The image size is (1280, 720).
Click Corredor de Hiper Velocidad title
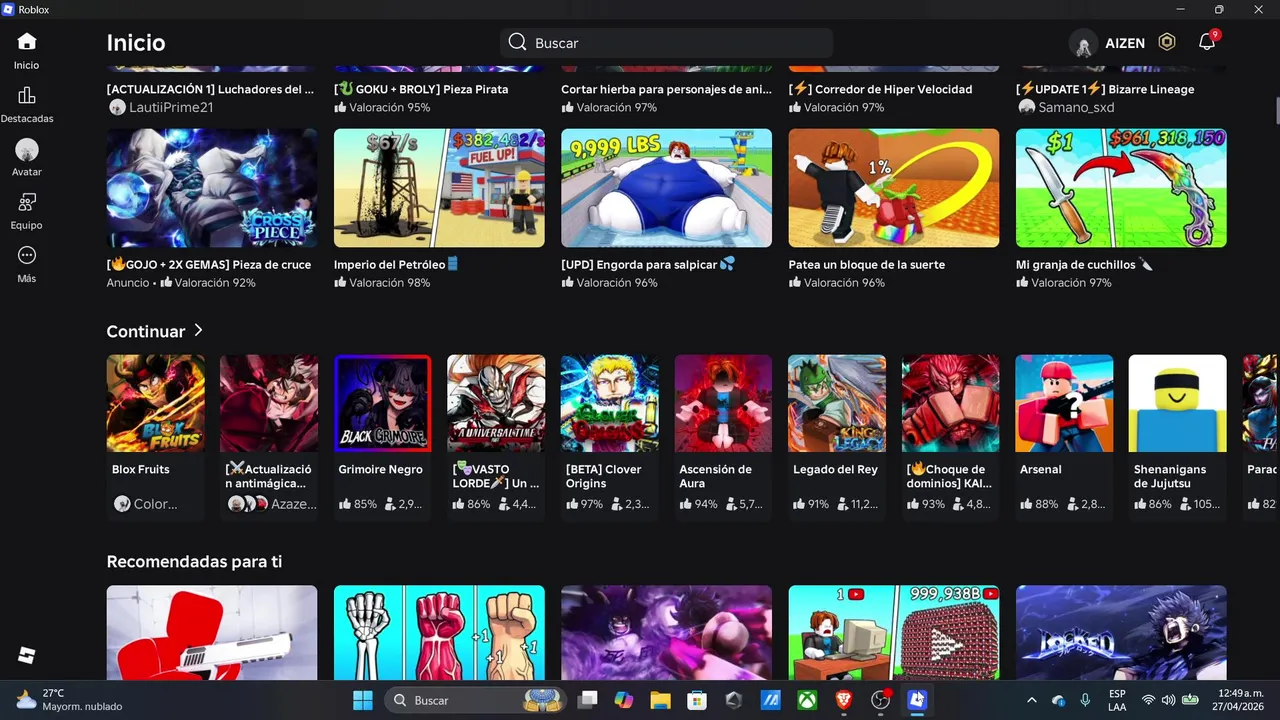click(x=880, y=89)
